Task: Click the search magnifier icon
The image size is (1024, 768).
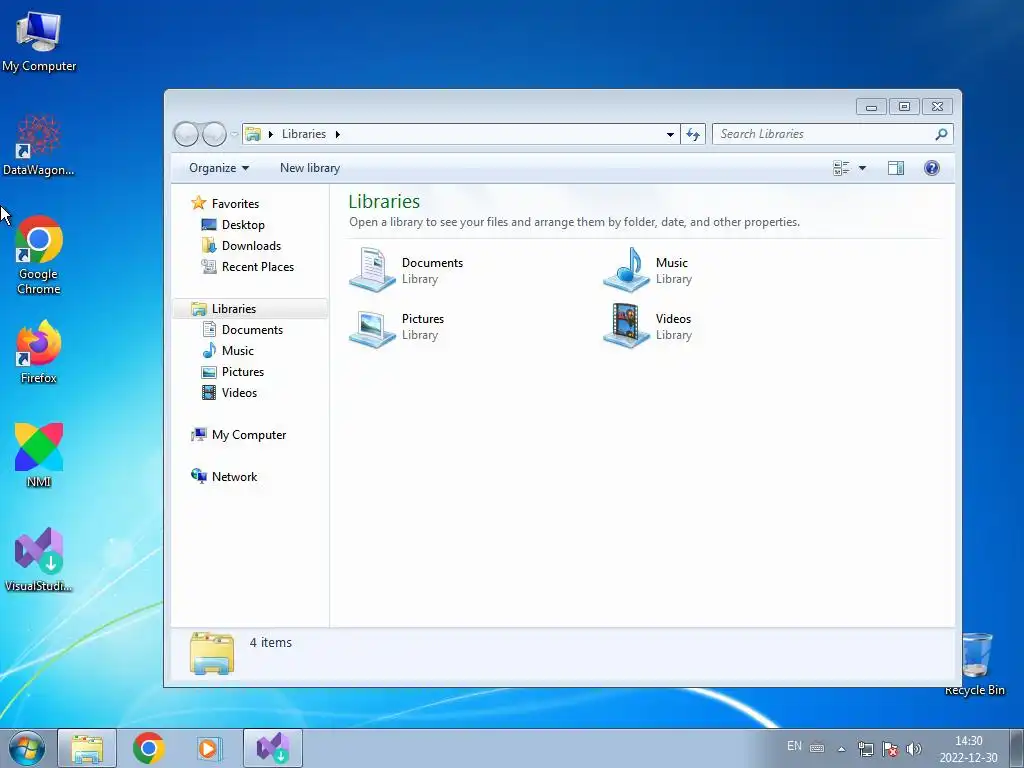Action: pyautogui.click(x=941, y=134)
